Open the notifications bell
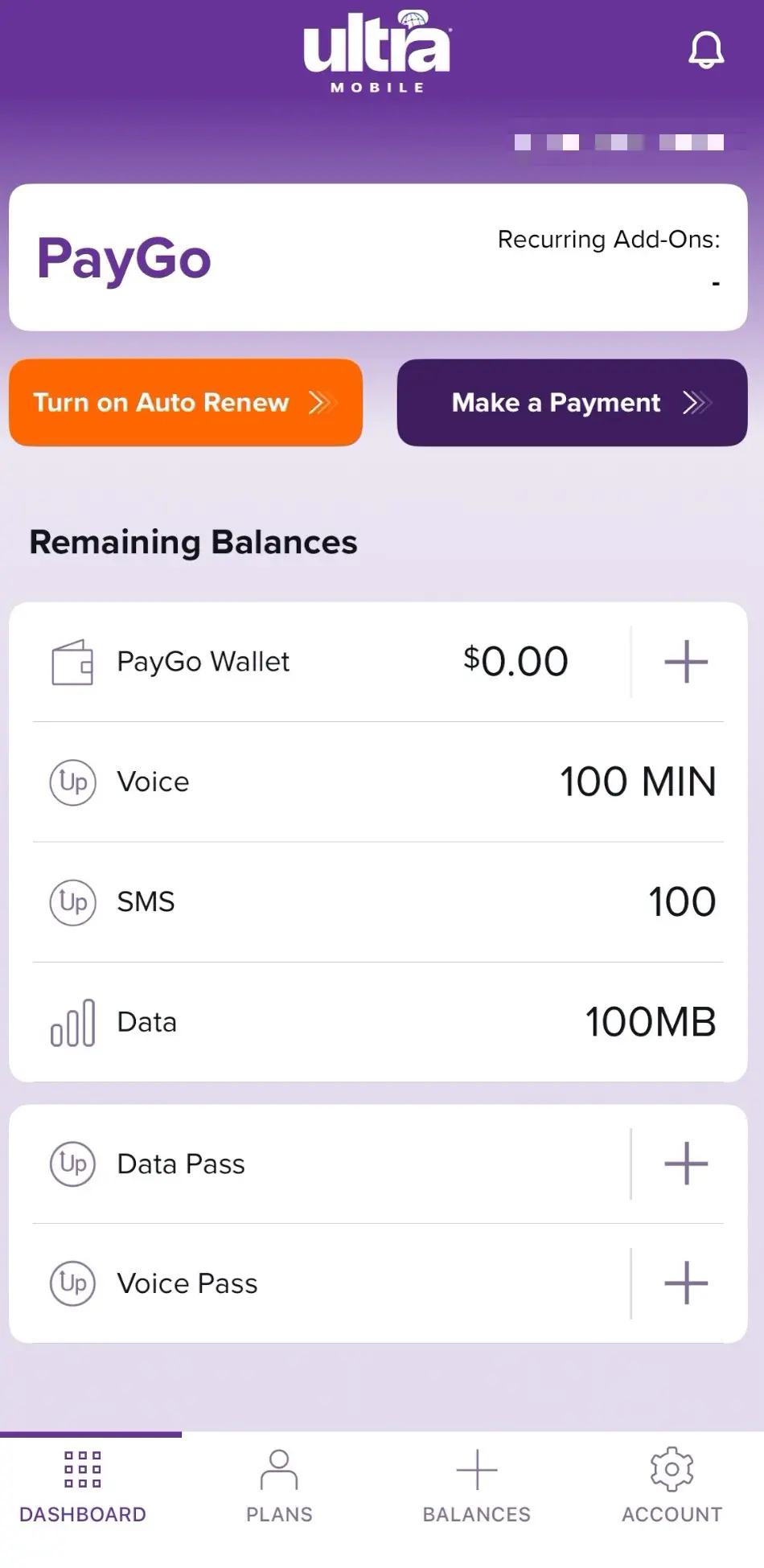This screenshot has width=764, height=1568. point(706,51)
